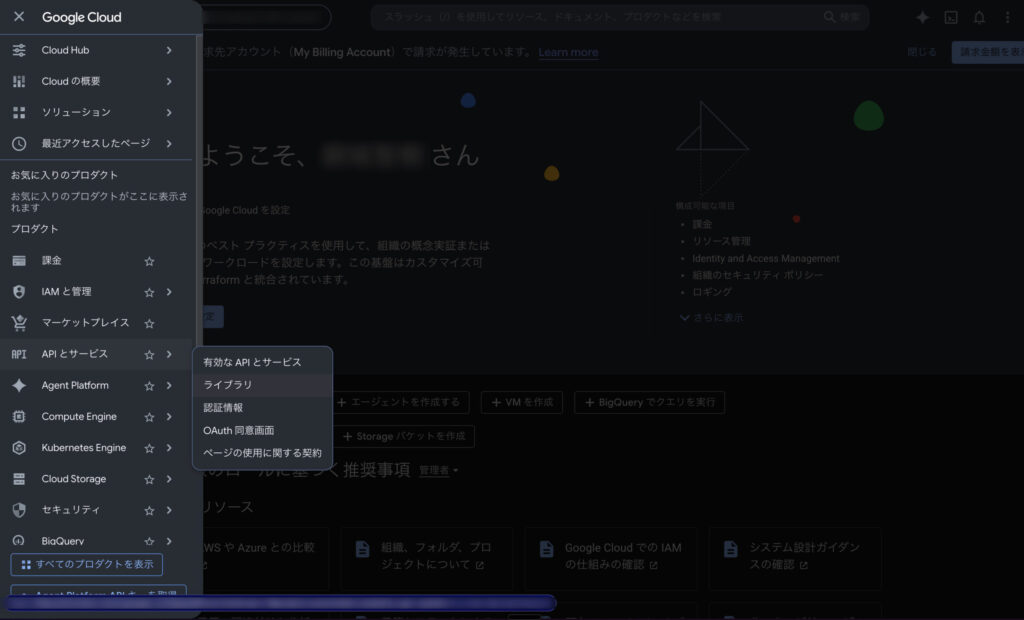Click the Google Cloud logo
Screen dimensions: 1024x620
pyautogui.click(x=82, y=17)
